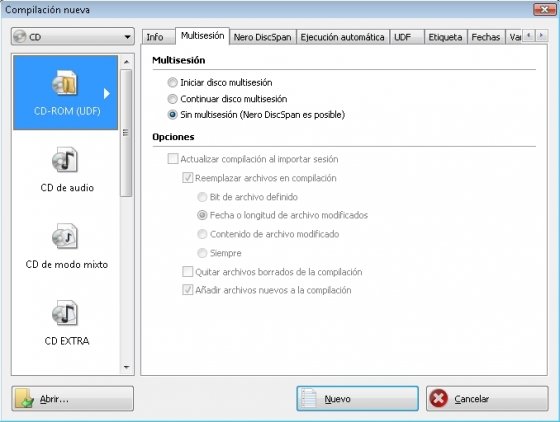This screenshot has width=560, height=422.
Task: Select Iniciar disco multisesión radio button
Action: tap(172, 82)
